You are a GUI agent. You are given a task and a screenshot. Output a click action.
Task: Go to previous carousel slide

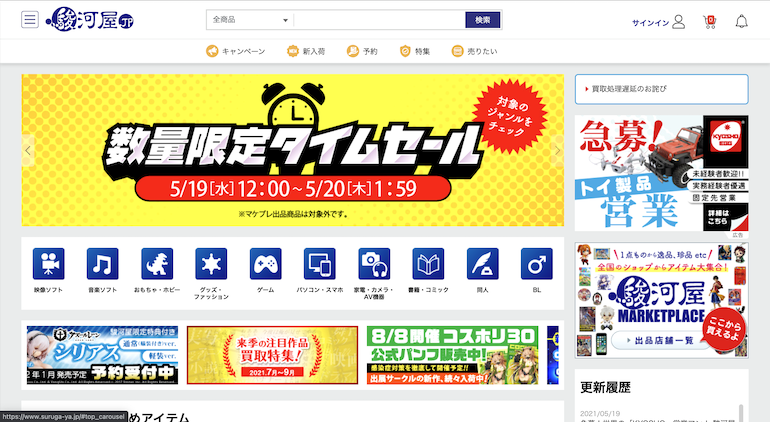pos(28,150)
